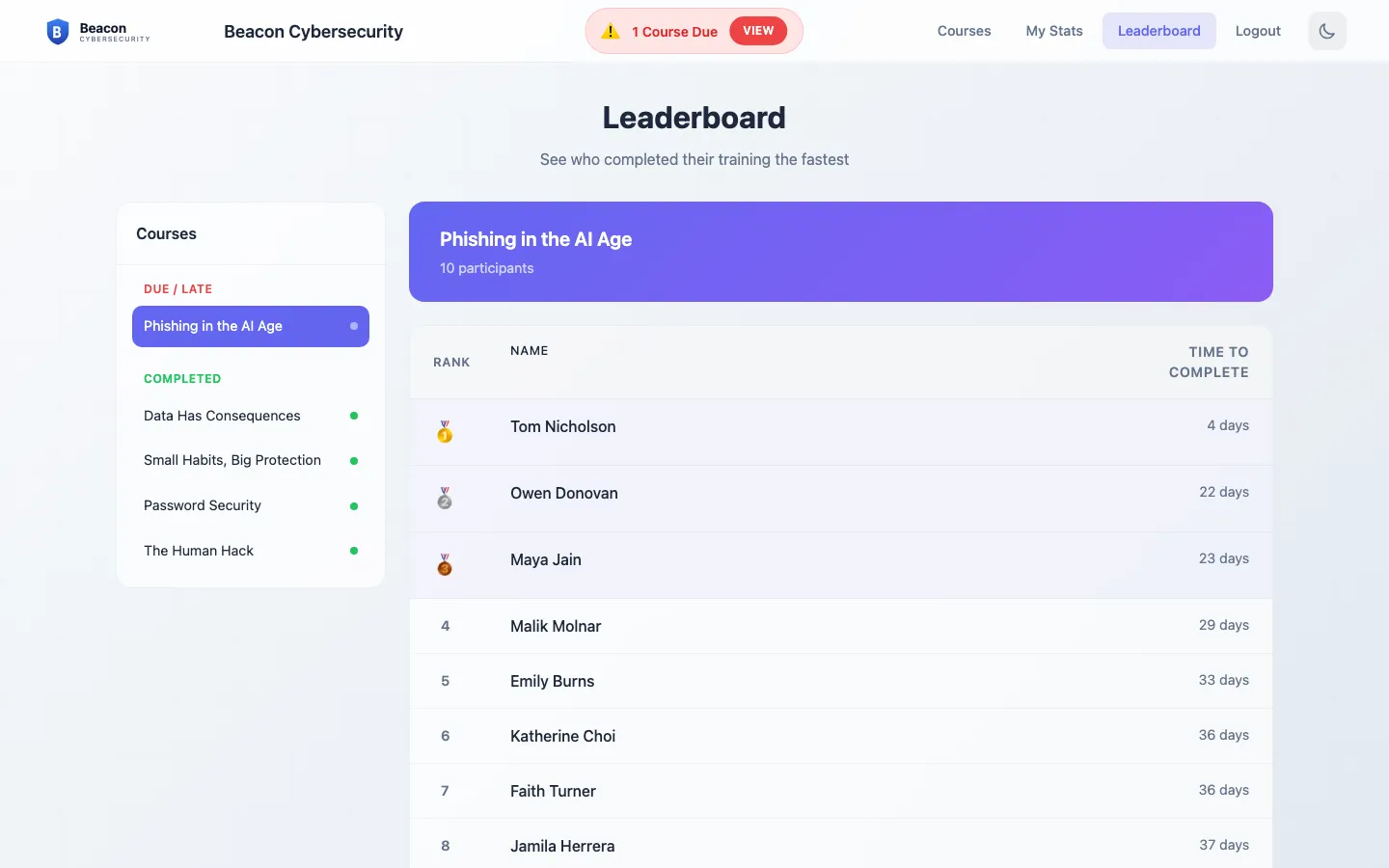Click the green status dot for Data Has Consequences
1389x868 pixels.
pos(354,416)
